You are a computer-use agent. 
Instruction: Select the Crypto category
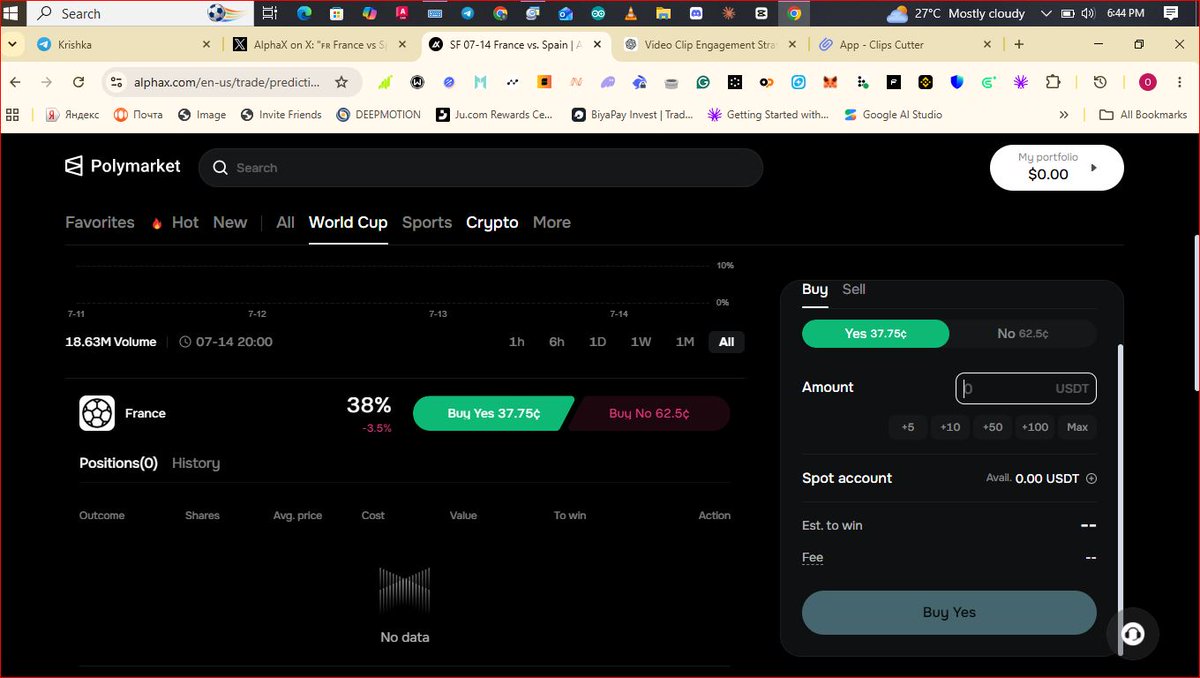tap(492, 223)
